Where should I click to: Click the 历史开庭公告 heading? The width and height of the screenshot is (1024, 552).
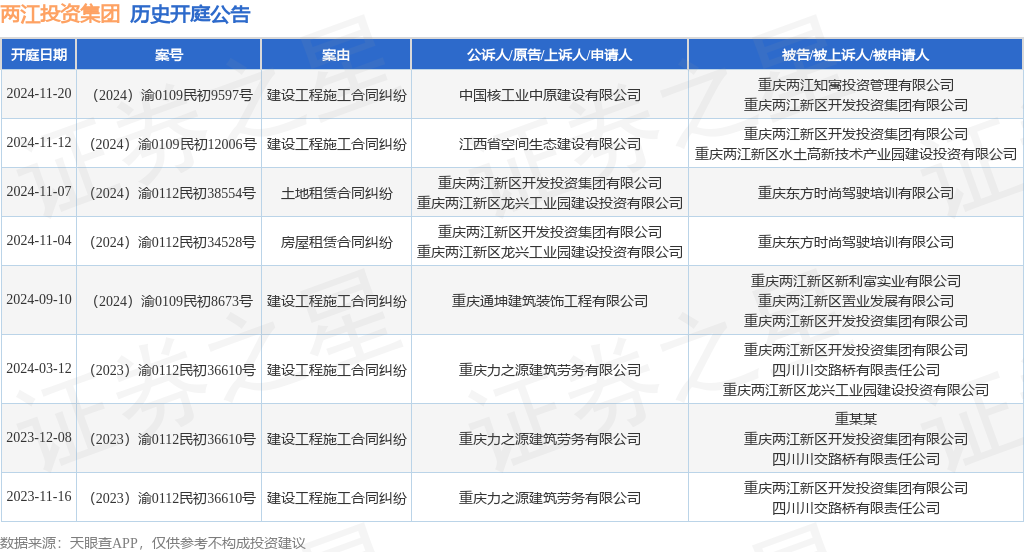pyautogui.click(x=190, y=14)
